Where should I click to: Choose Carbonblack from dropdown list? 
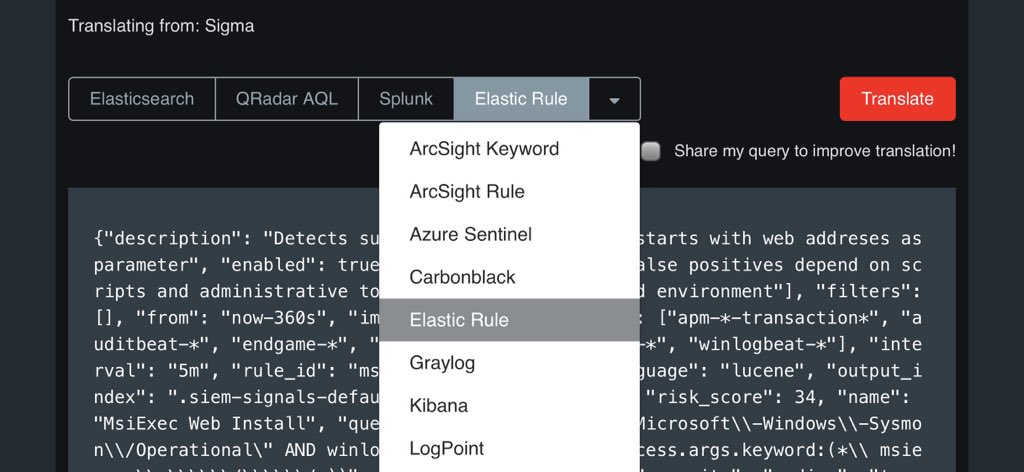509,277
